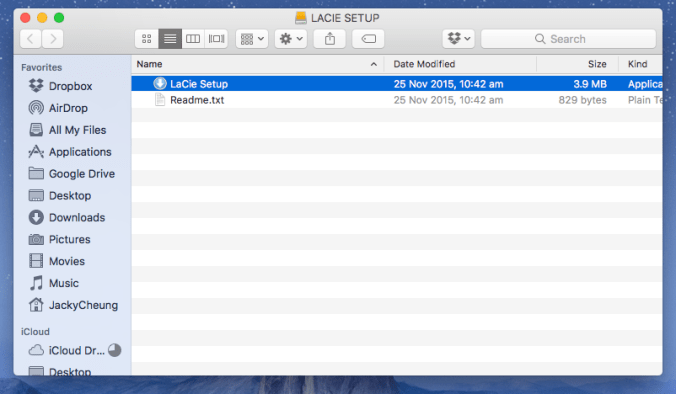Click the Search field

coord(568,39)
